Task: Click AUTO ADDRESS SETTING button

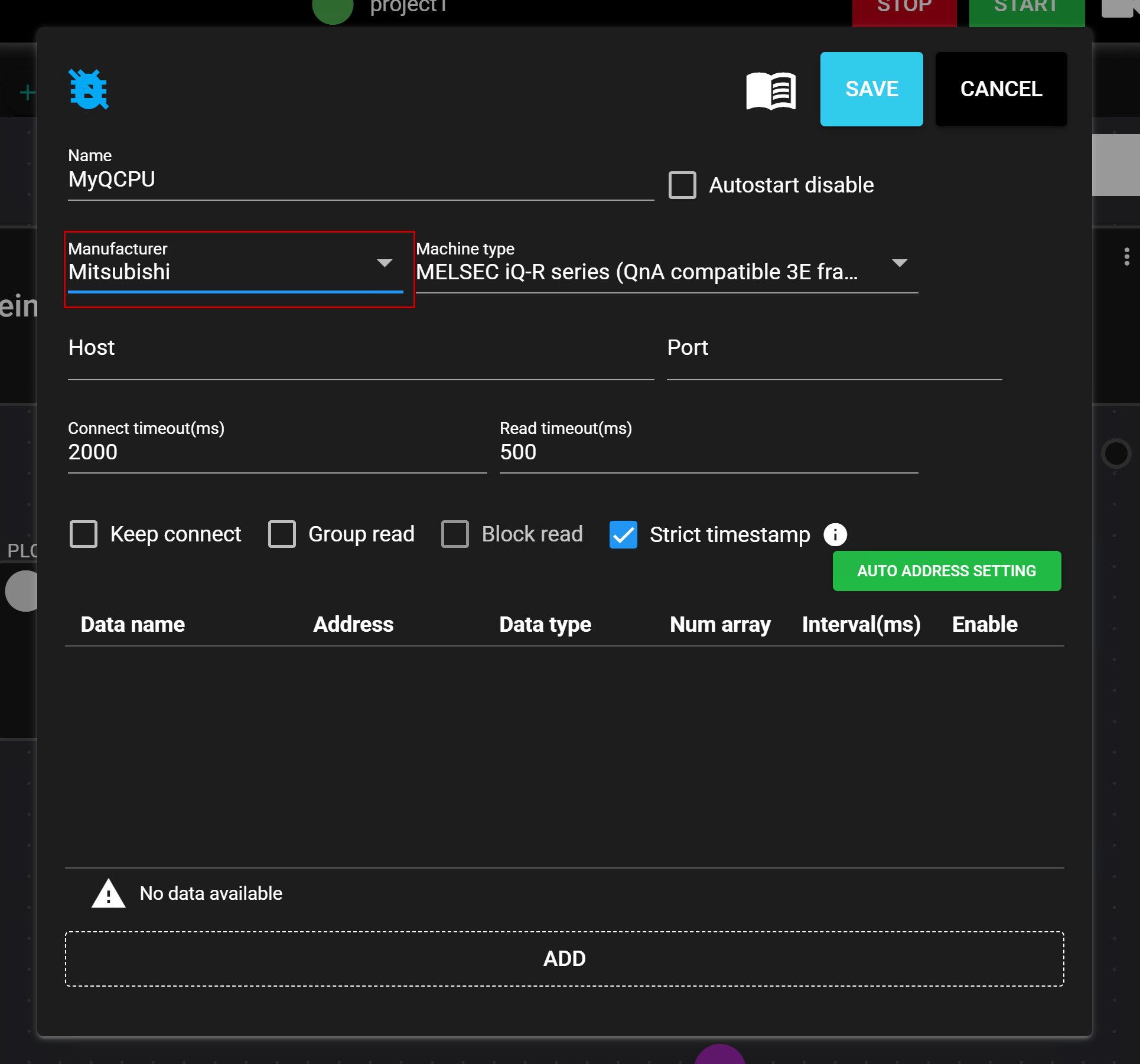Action: (x=946, y=571)
